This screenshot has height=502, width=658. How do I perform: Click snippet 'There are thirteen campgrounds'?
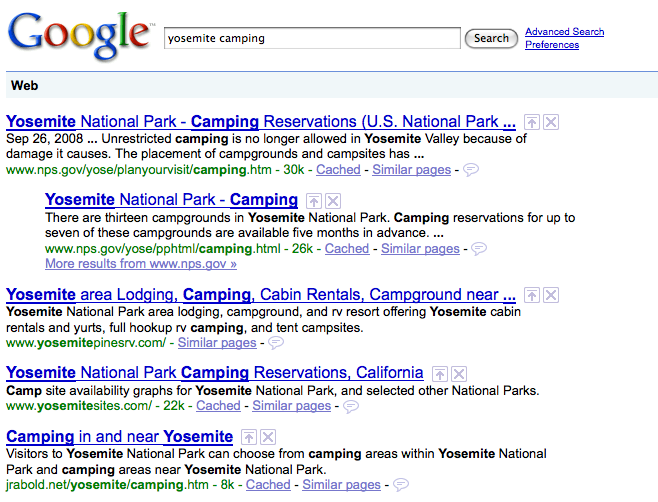point(138,217)
